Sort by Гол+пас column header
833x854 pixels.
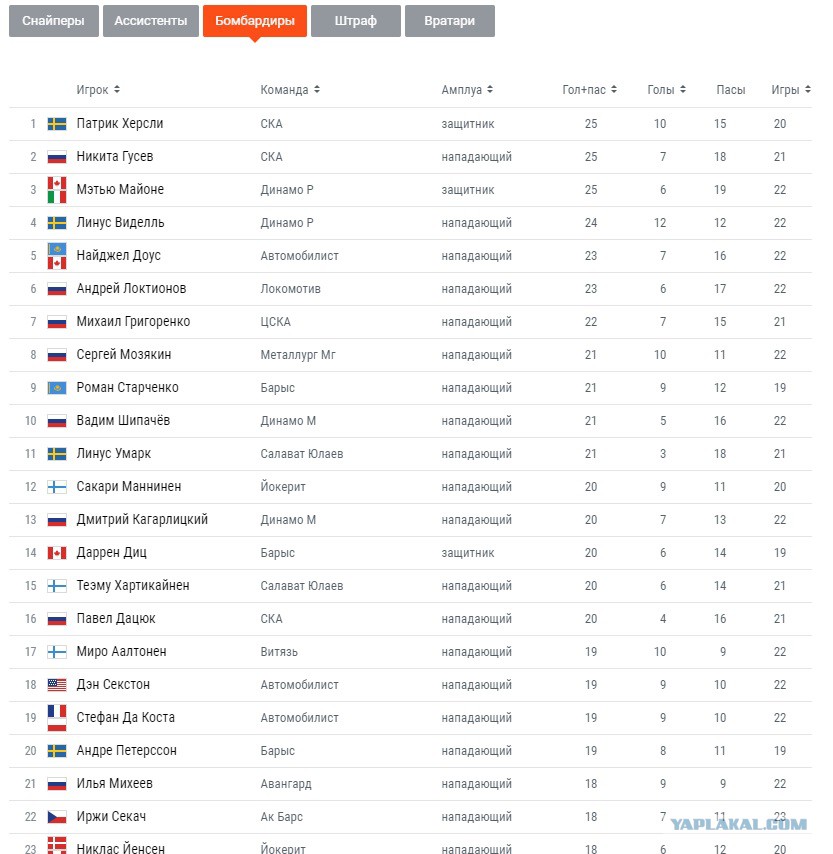[x=589, y=90]
